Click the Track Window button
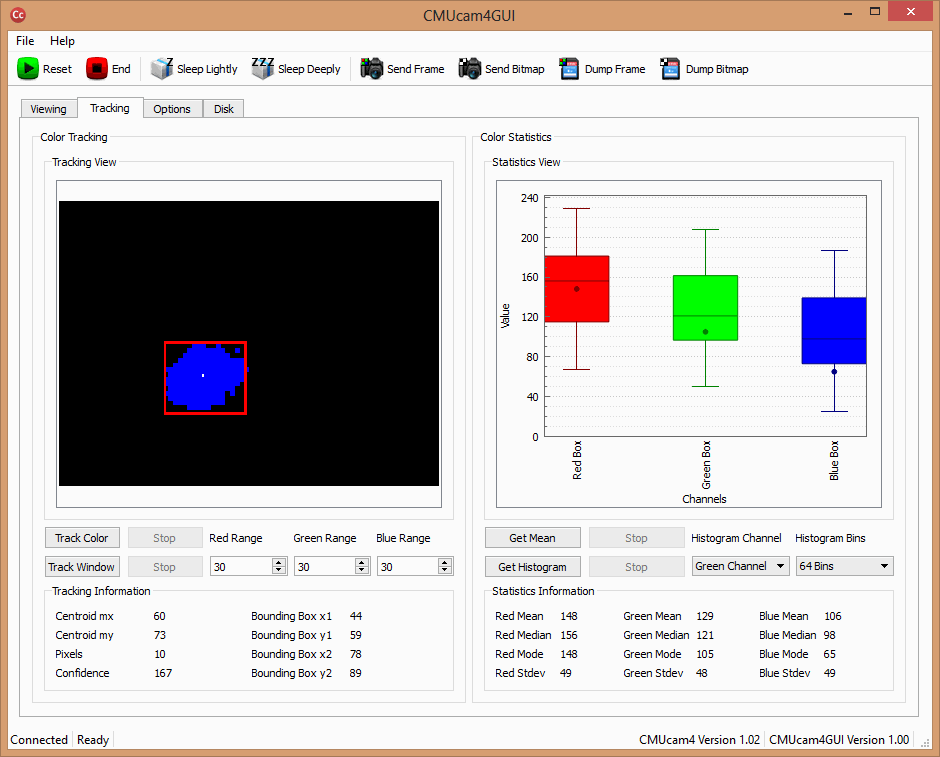 [82, 566]
